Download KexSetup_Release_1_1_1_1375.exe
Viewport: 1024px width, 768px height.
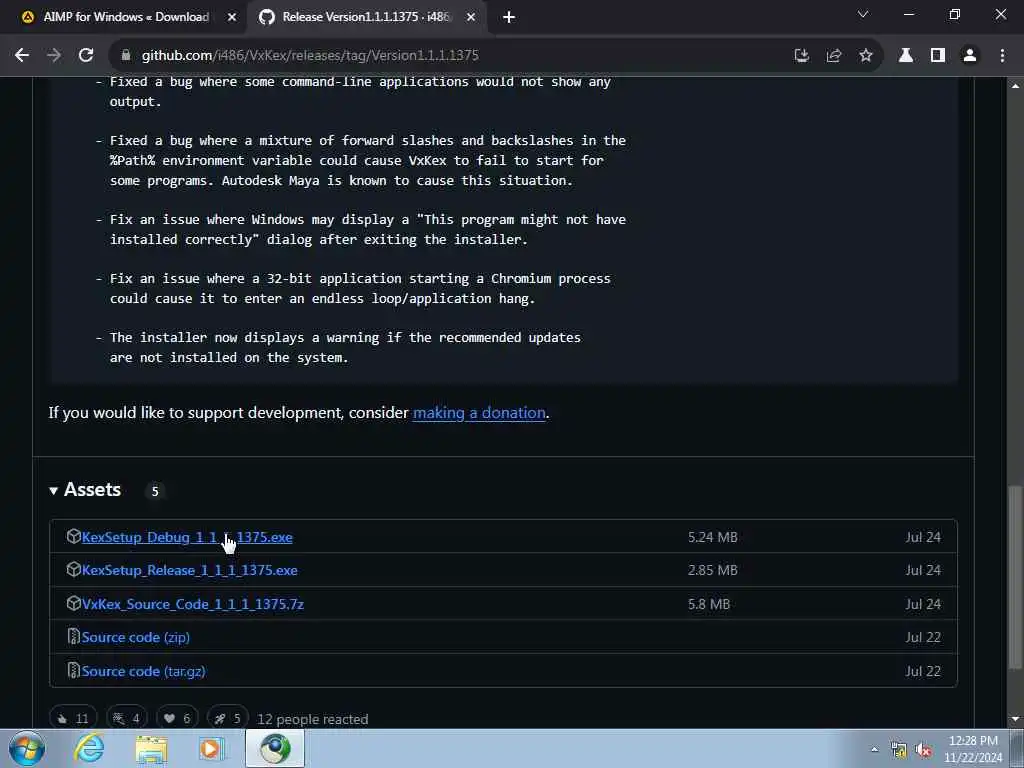[189, 570]
